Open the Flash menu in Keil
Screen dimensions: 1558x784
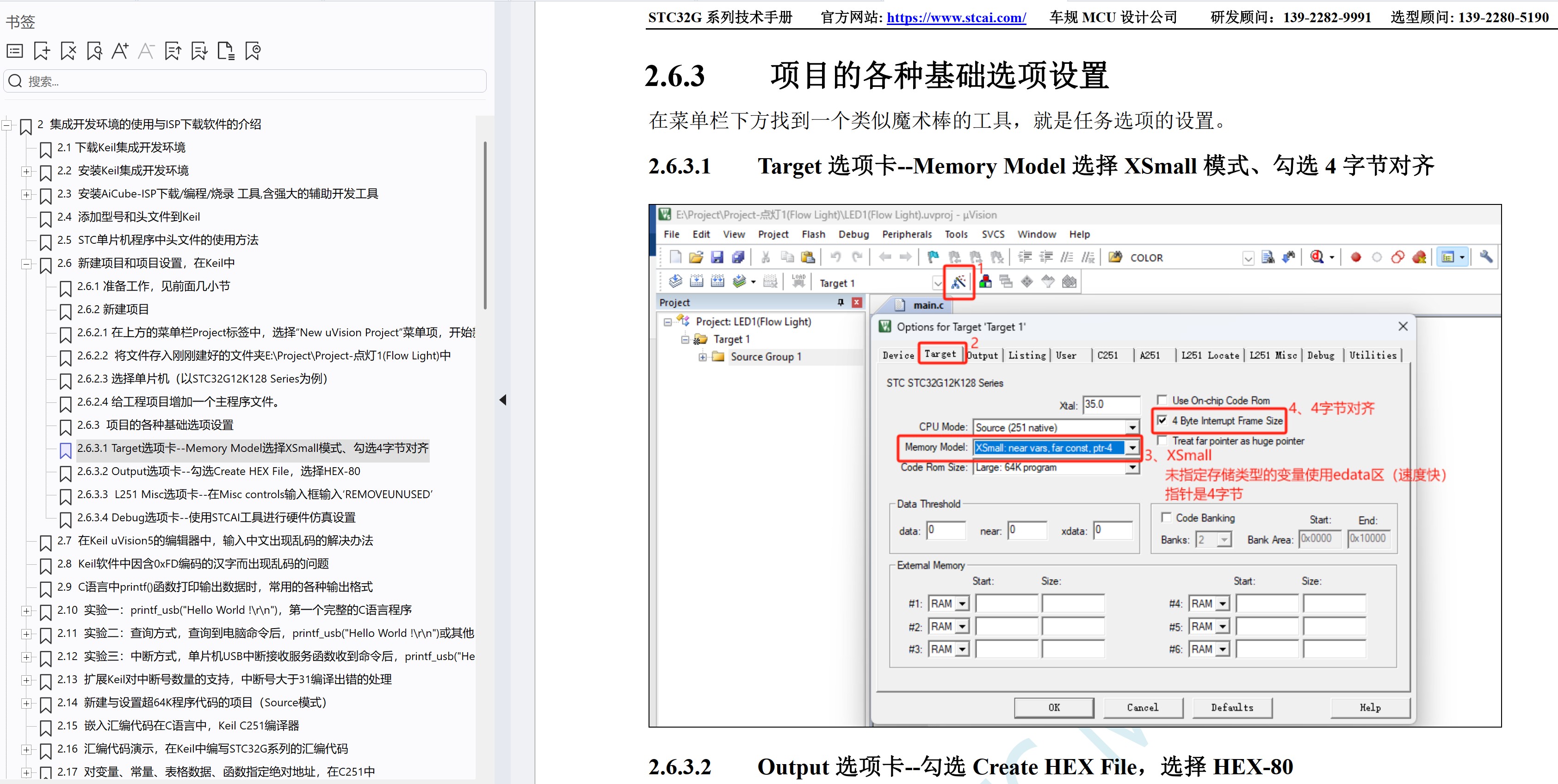click(813, 234)
